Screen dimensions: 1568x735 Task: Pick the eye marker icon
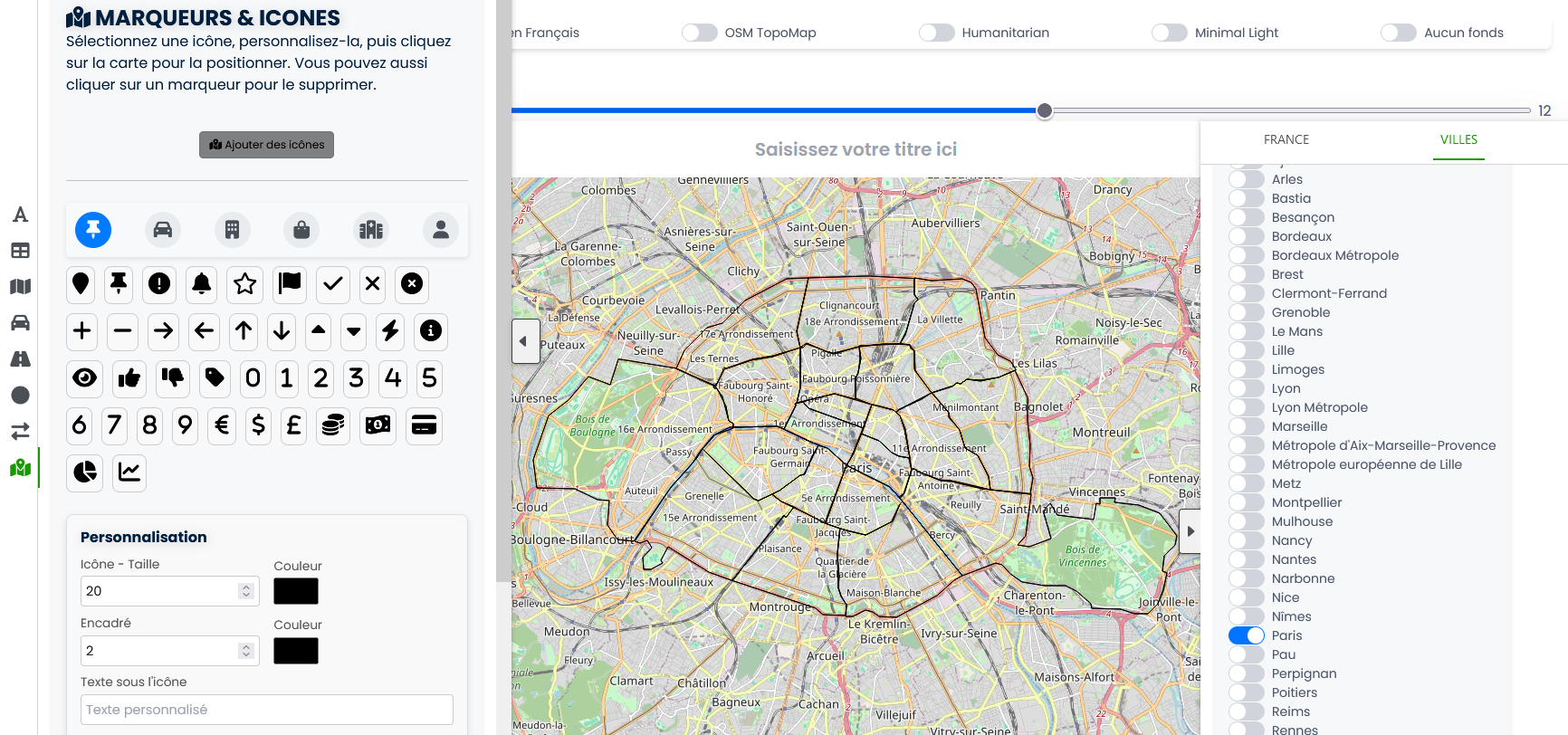click(85, 378)
